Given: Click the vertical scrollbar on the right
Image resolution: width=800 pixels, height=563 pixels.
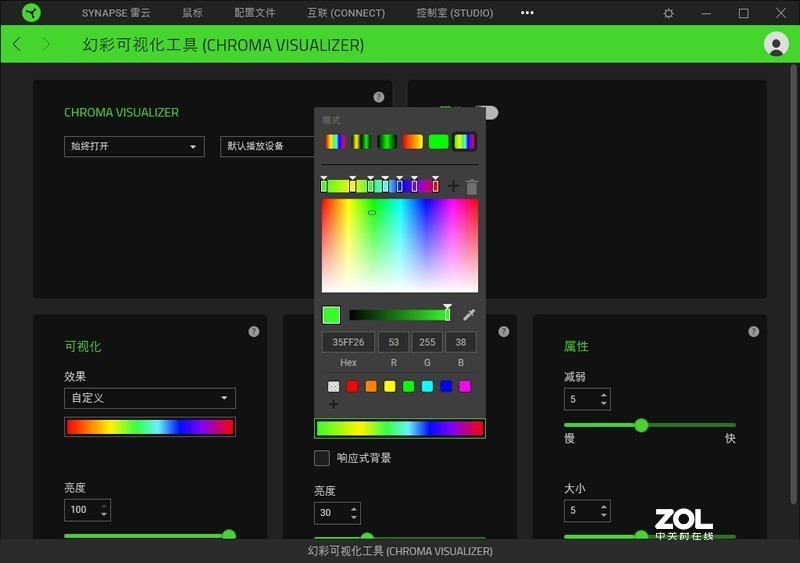Looking at the screenshot, I should pos(793,283).
